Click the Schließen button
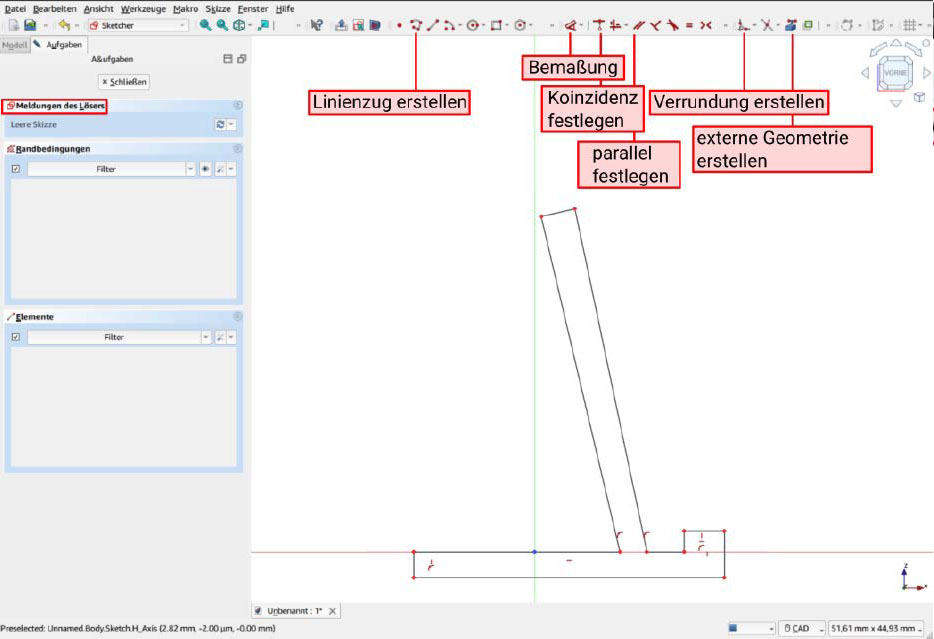The width and height of the screenshot is (934, 639). 123,81
